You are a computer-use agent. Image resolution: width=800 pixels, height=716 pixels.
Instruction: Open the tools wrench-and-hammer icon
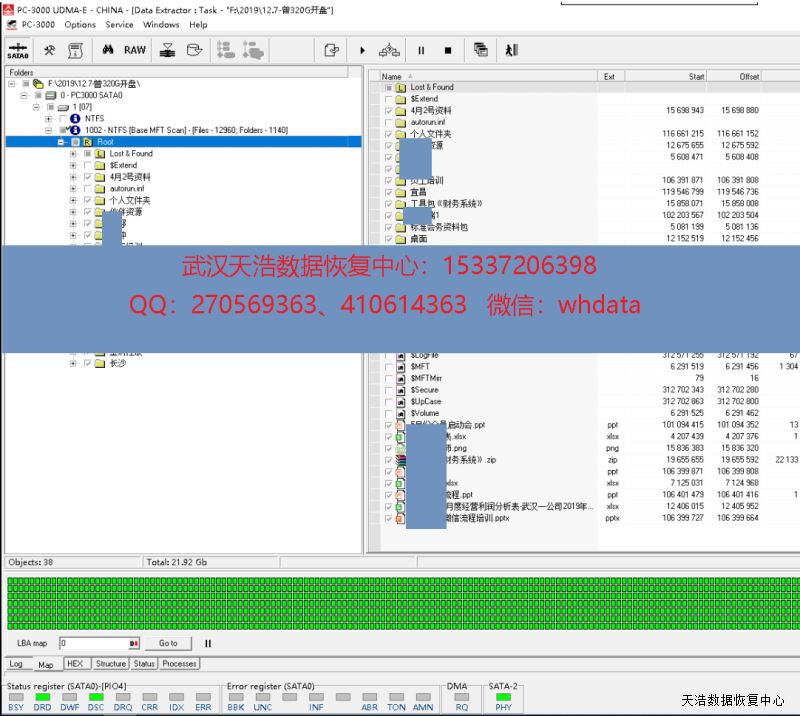(x=49, y=50)
